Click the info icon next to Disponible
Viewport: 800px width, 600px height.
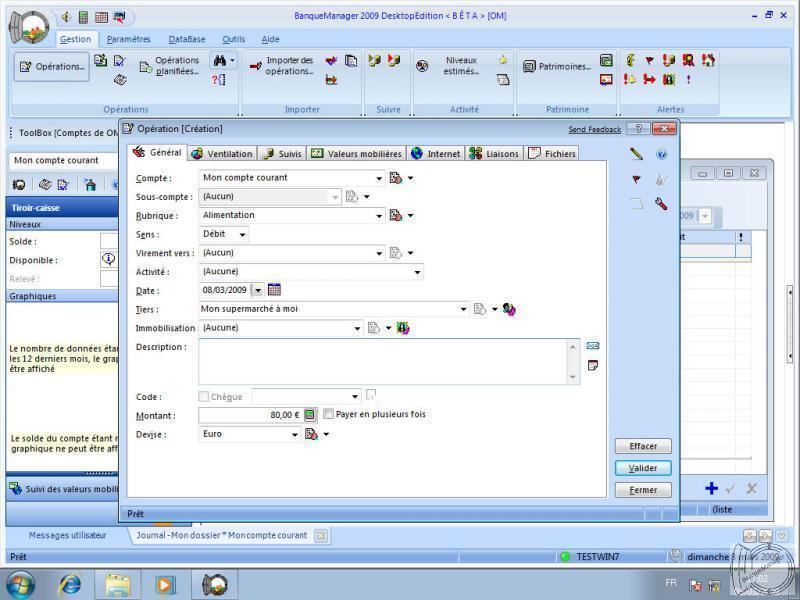[x=109, y=259]
